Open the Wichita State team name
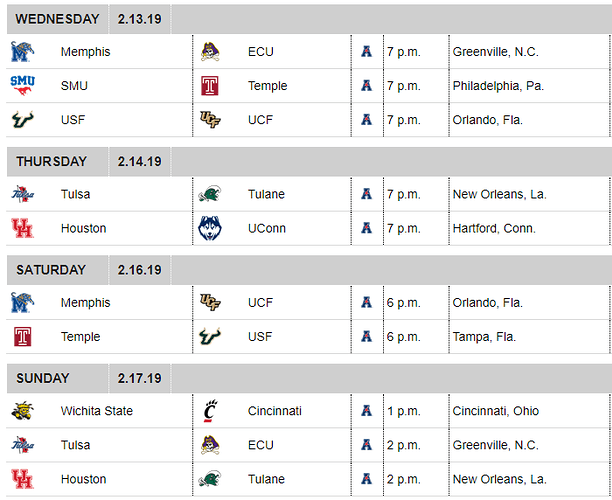This screenshot has width=612, height=500. click(97, 411)
